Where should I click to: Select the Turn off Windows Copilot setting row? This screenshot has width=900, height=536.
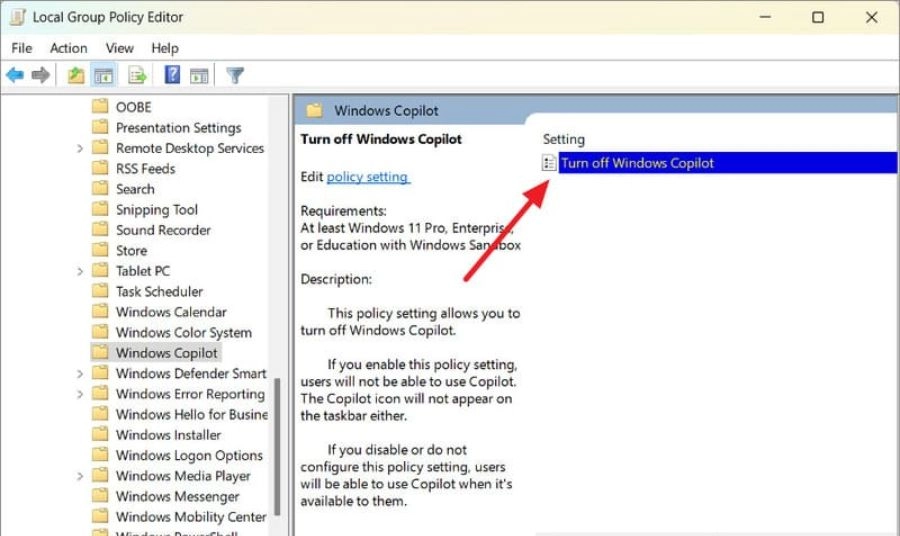720,163
